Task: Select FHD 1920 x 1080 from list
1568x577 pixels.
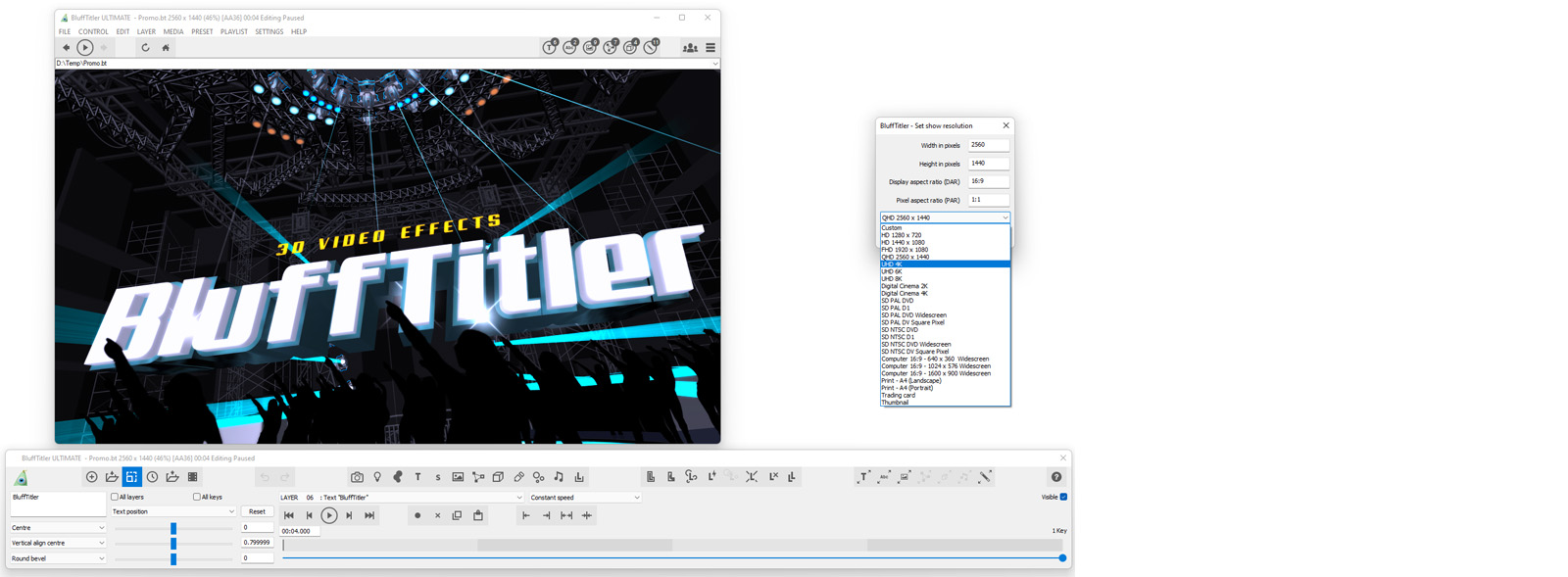Action: click(945, 250)
